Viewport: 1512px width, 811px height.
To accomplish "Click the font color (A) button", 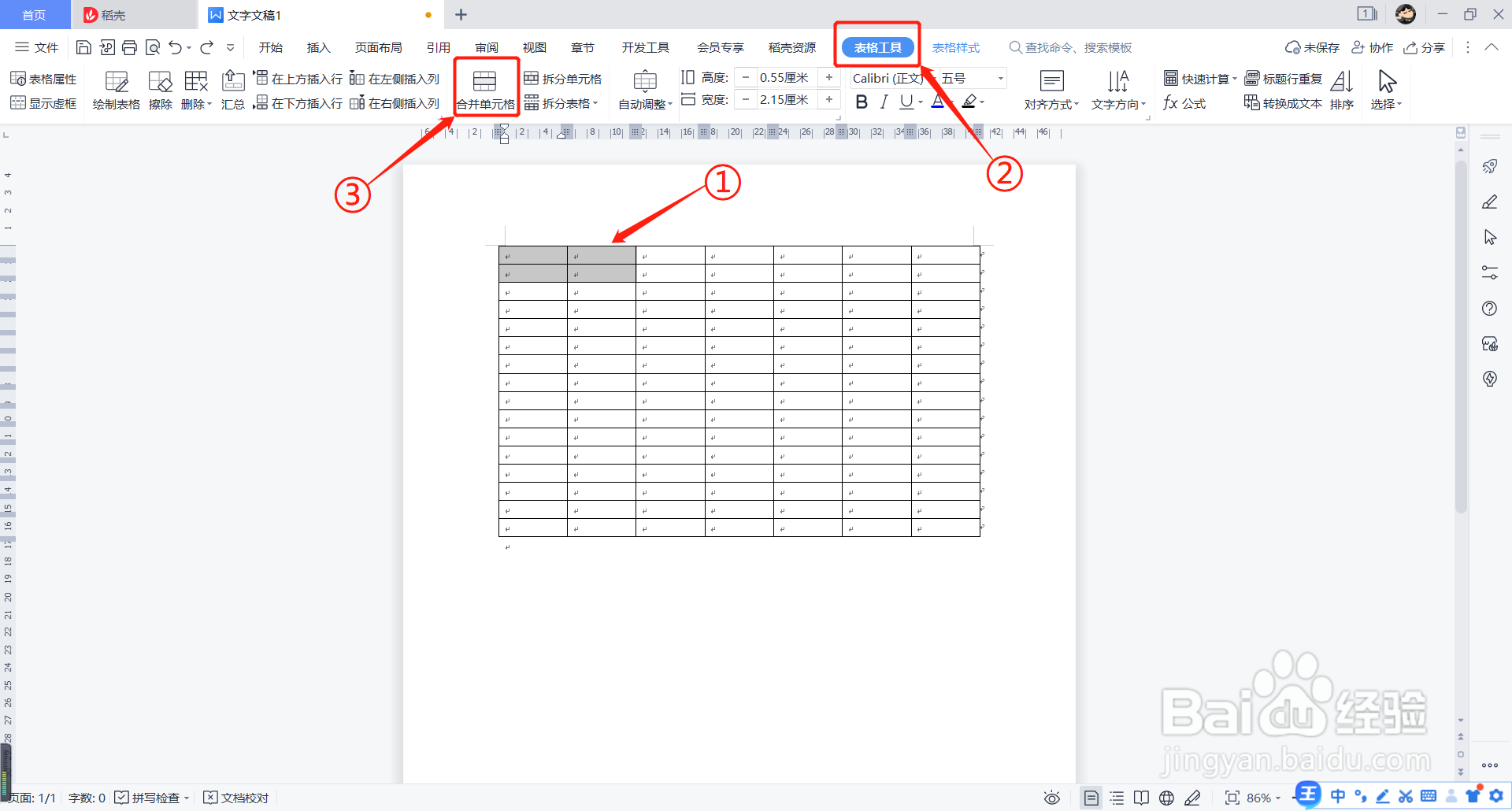I will (937, 102).
